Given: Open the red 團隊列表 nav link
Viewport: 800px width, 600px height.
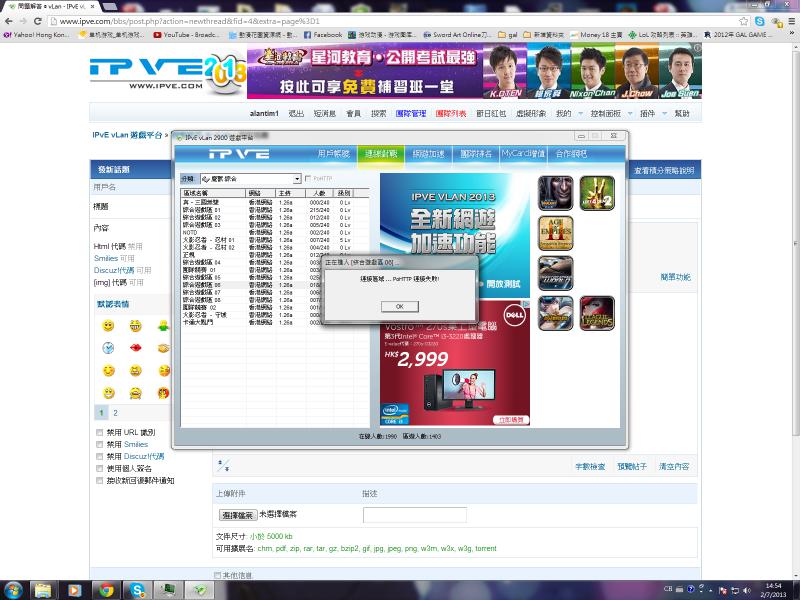Looking at the screenshot, I should pyautogui.click(x=451, y=114).
